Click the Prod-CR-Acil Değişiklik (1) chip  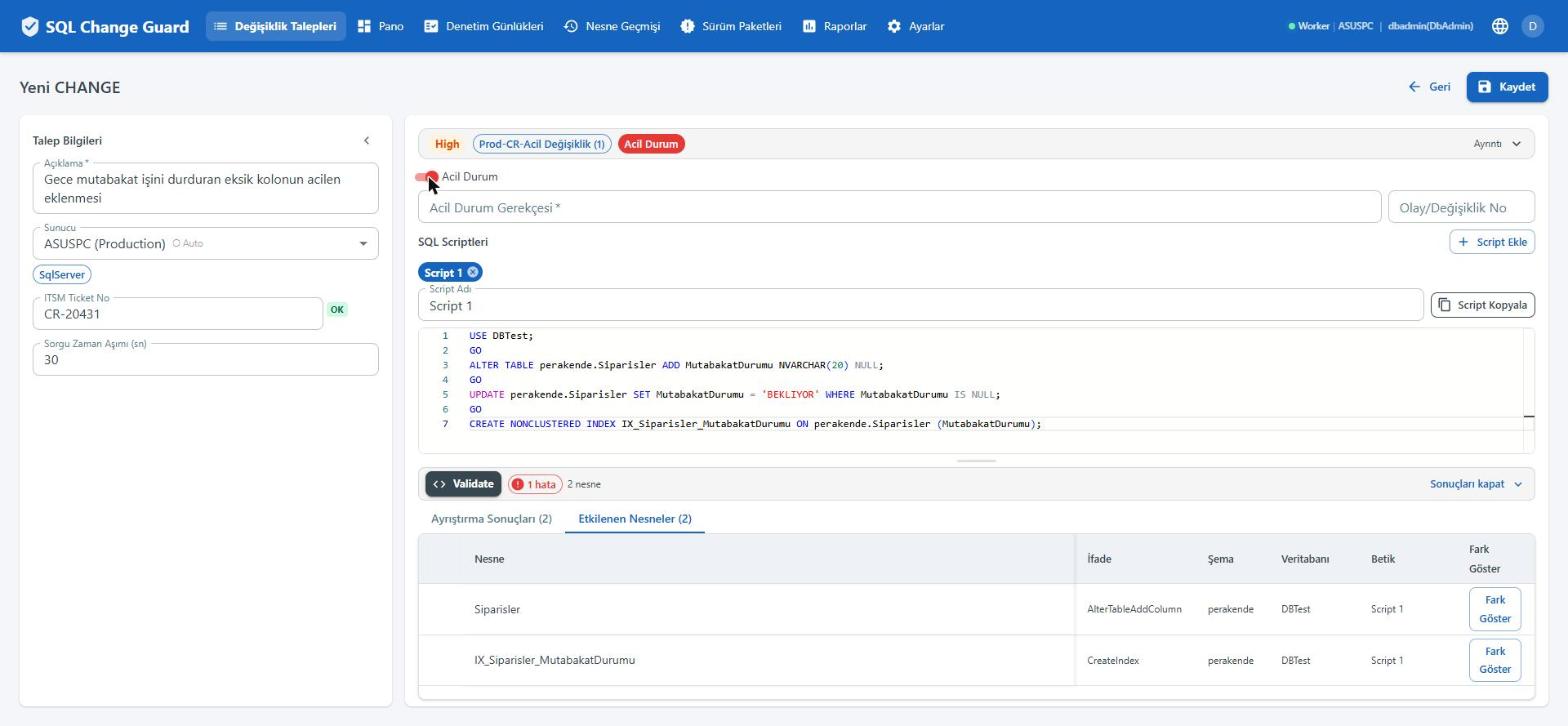(x=542, y=144)
